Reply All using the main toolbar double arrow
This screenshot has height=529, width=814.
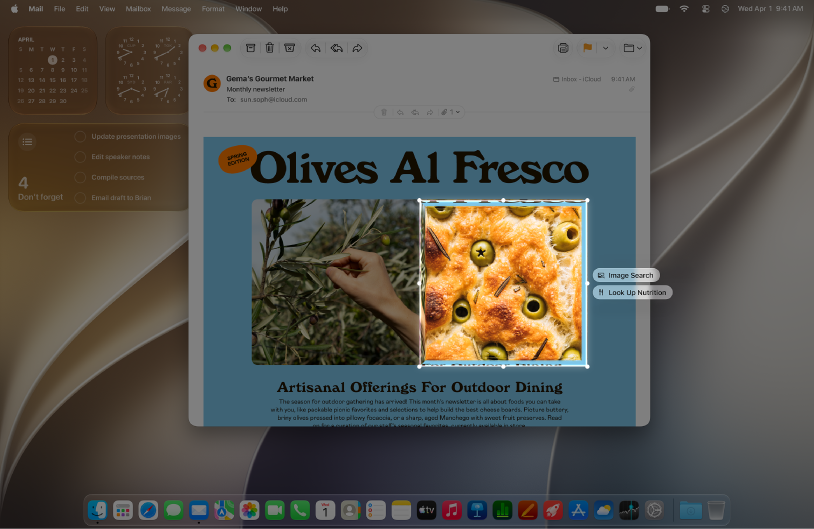tap(336, 48)
